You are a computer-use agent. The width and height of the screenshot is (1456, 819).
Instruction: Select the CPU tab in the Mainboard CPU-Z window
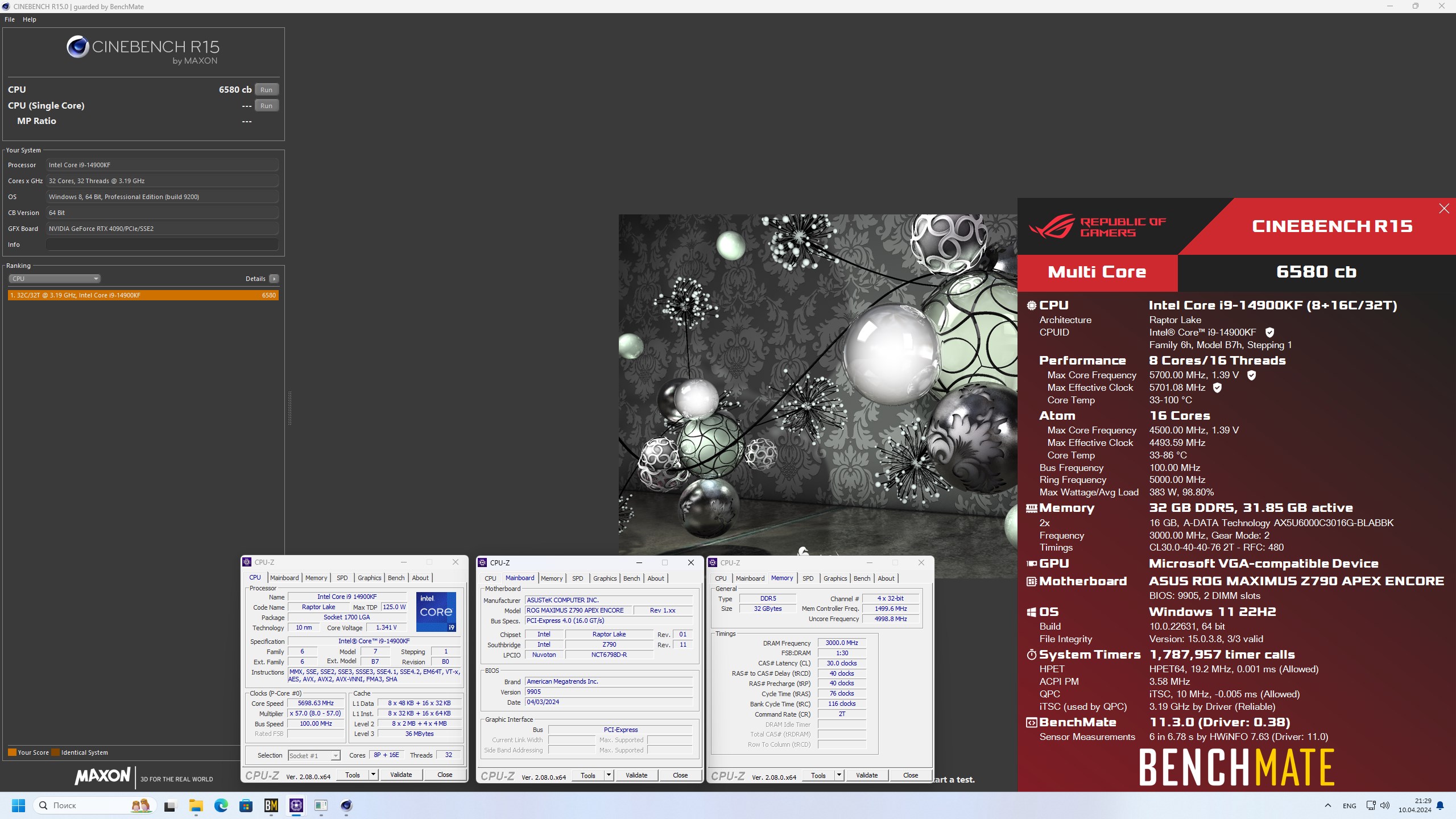tap(490, 578)
